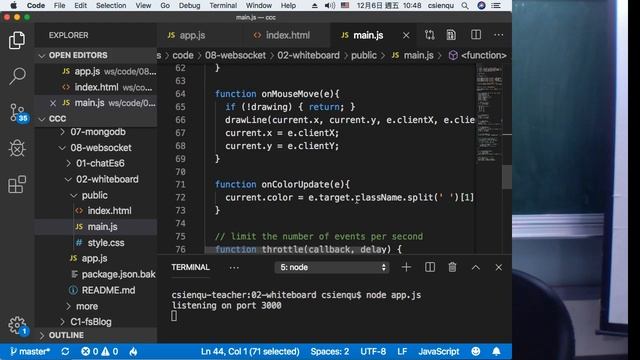This screenshot has height=360, width=640.
Task: Change file encoding UTF-8
Action: click(373, 351)
